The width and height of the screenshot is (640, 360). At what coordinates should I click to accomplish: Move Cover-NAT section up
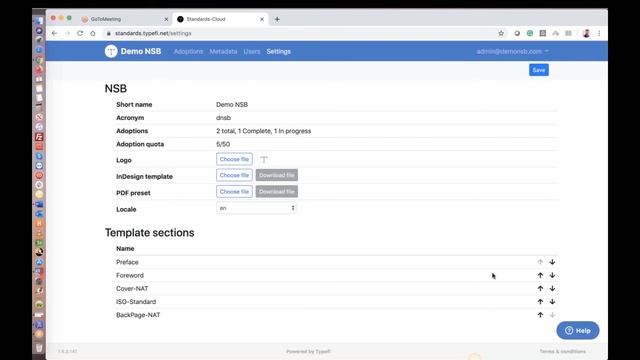[540, 289]
